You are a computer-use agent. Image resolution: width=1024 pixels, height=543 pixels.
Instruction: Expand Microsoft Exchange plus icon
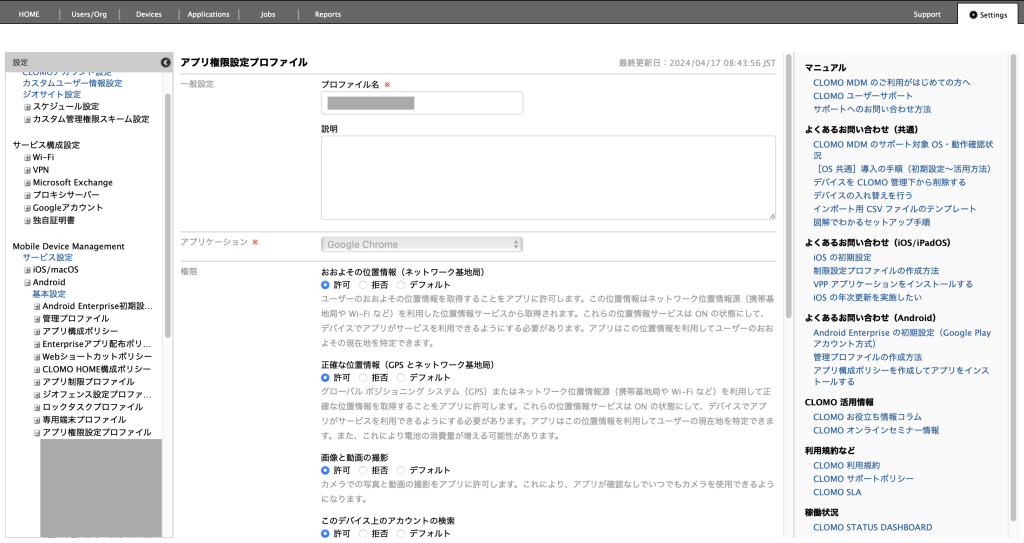(x=28, y=183)
